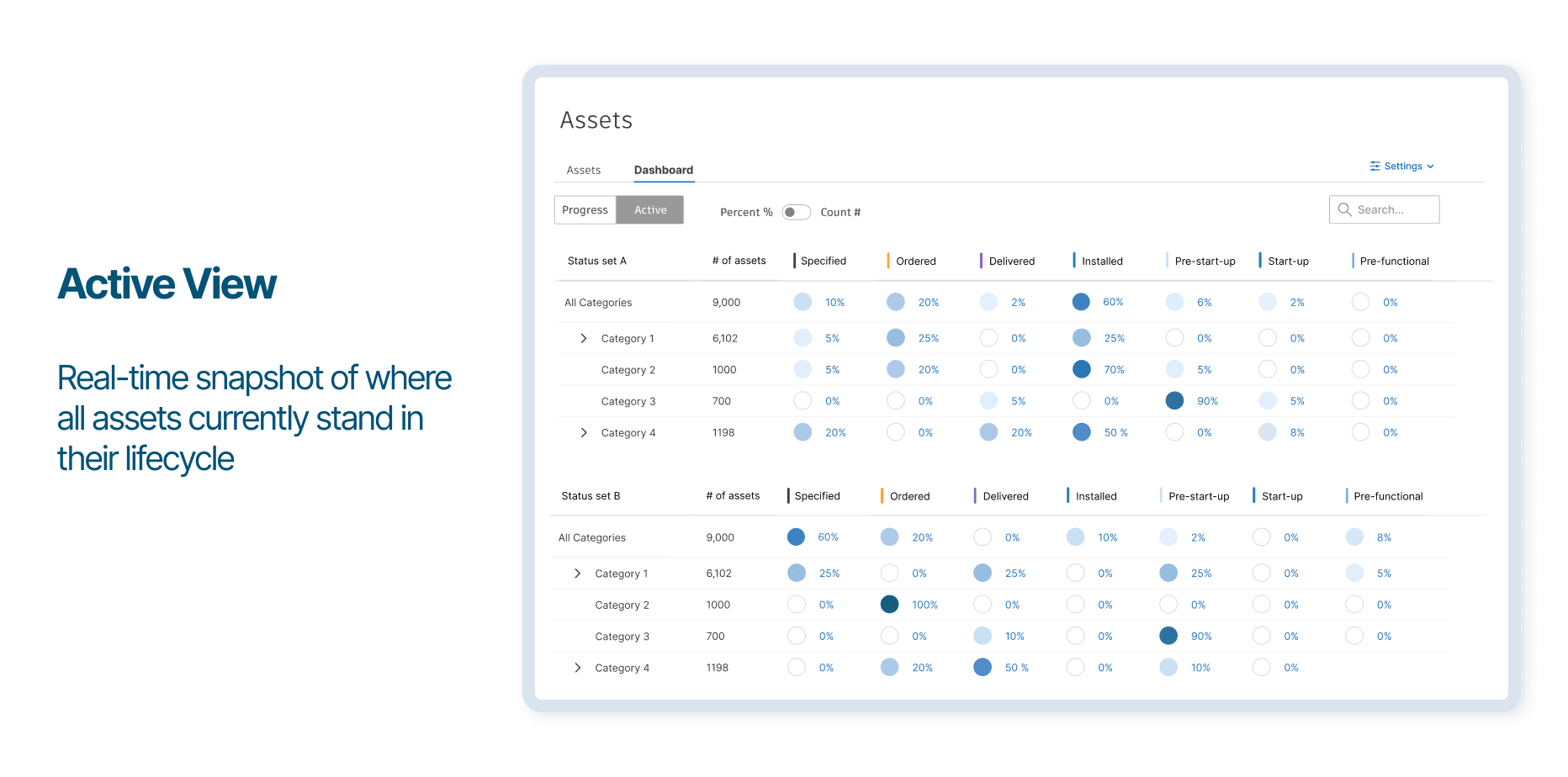Expand Category 1 in Status set B
The width and height of the screenshot is (1568, 777).
577,573
